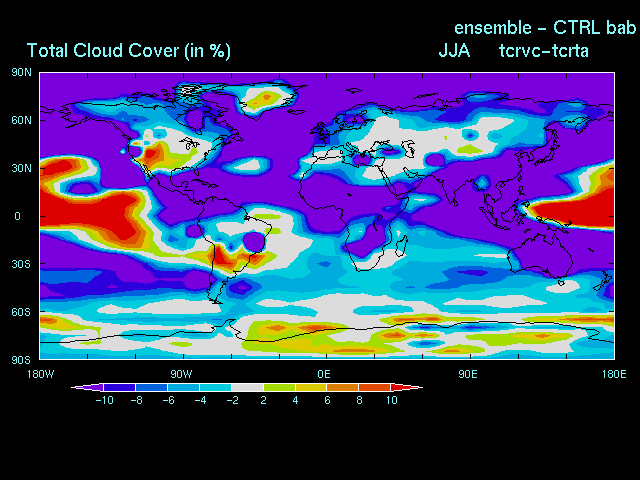Select the gray colorbar segment between -2 and 2
640x480 pixels.
point(247,386)
